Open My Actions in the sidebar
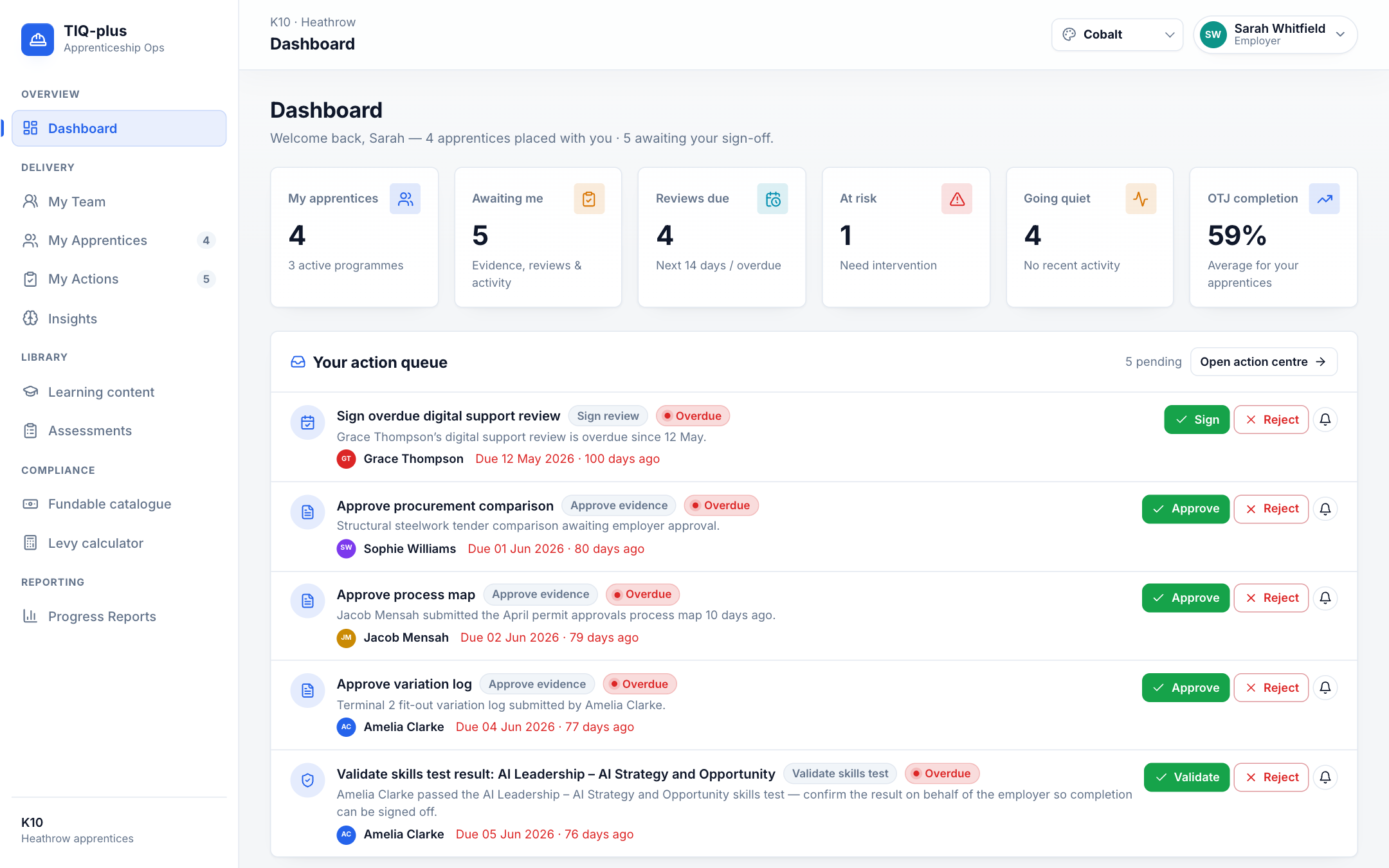This screenshot has width=1389, height=868. pyautogui.click(x=119, y=278)
